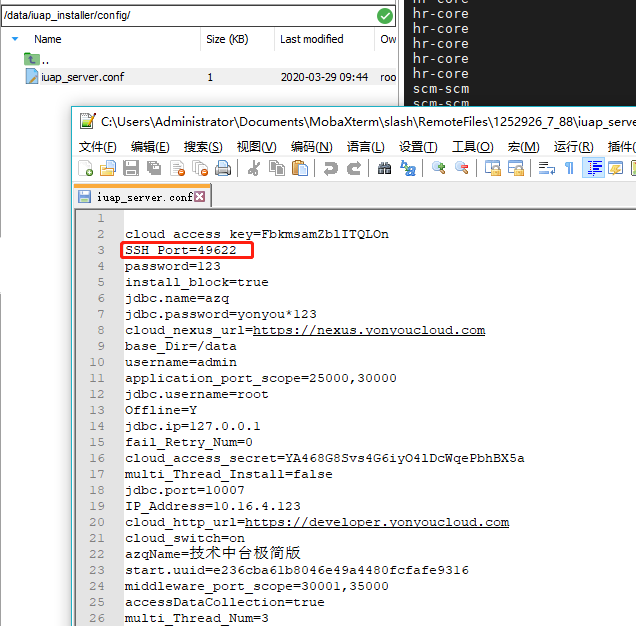Open the 编辑(E) menu
Screen dimensions: 636x626
pyautogui.click(x=150, y=146)
